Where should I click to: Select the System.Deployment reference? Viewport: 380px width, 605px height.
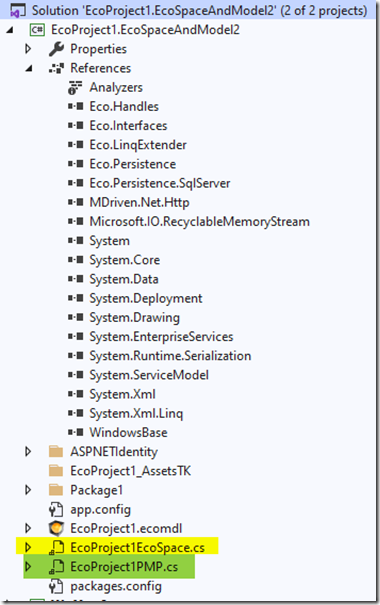tap(146, 299)
